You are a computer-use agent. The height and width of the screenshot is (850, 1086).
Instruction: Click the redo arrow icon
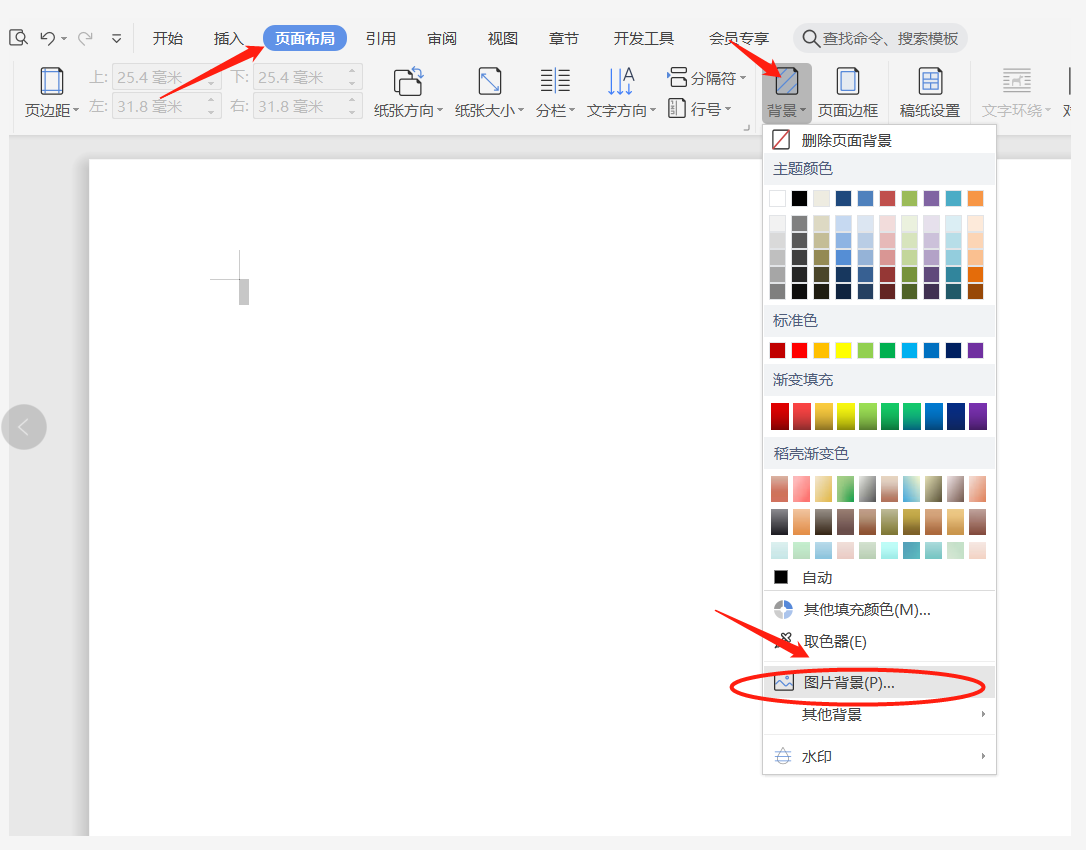(85, 38)
